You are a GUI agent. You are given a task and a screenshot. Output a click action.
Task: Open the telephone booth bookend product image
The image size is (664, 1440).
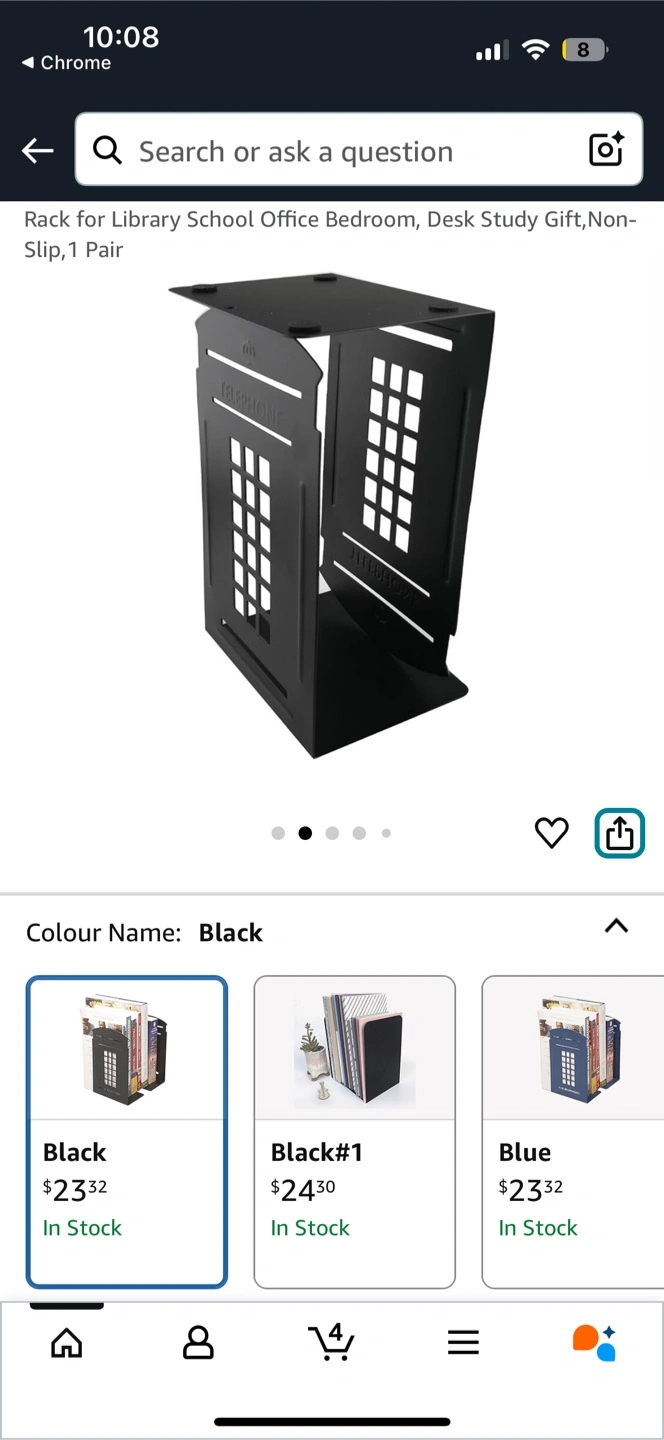[332, 517]
